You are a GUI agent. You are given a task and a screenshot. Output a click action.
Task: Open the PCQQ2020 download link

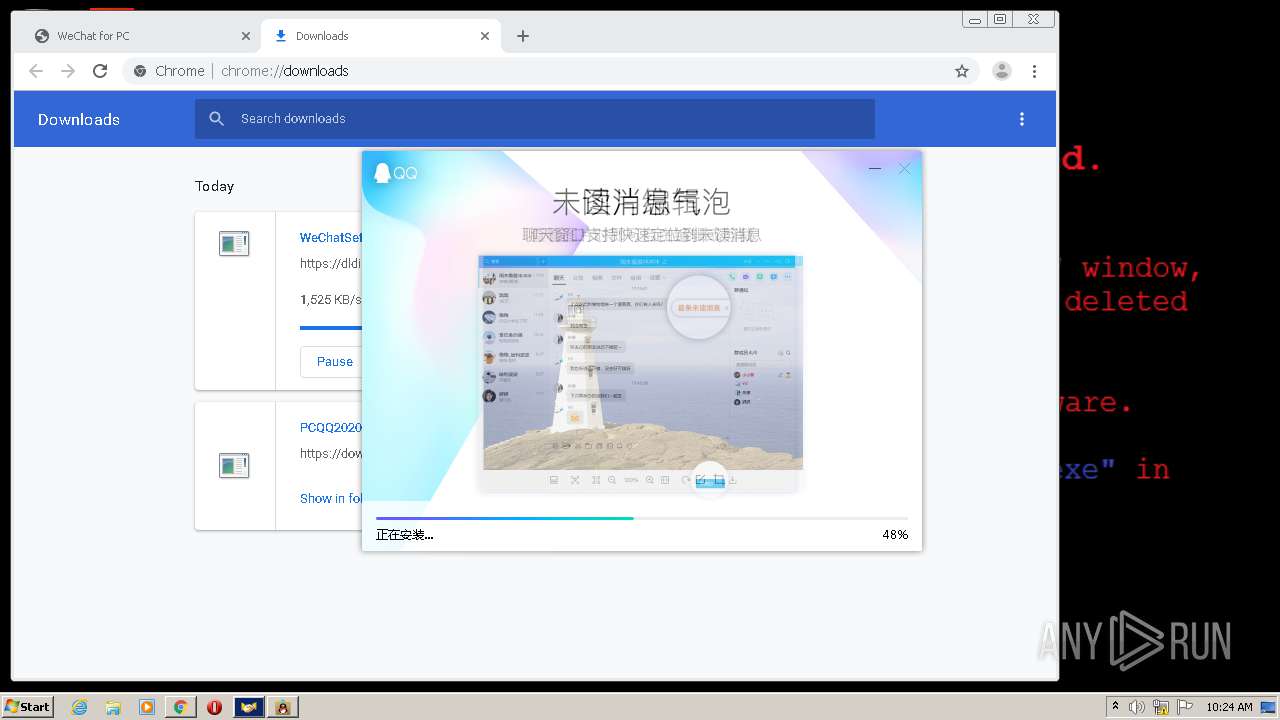pos(331,428)
